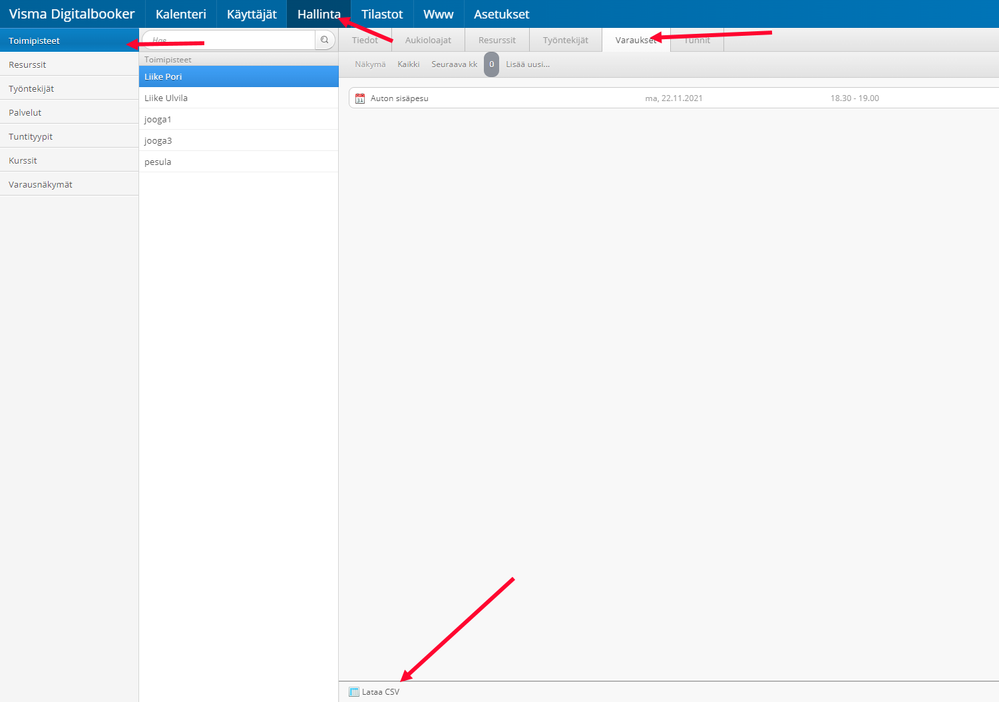Click calendar icon beside Auton sisäpesu
The image size is (999, 702).
[x=360, y=98]
